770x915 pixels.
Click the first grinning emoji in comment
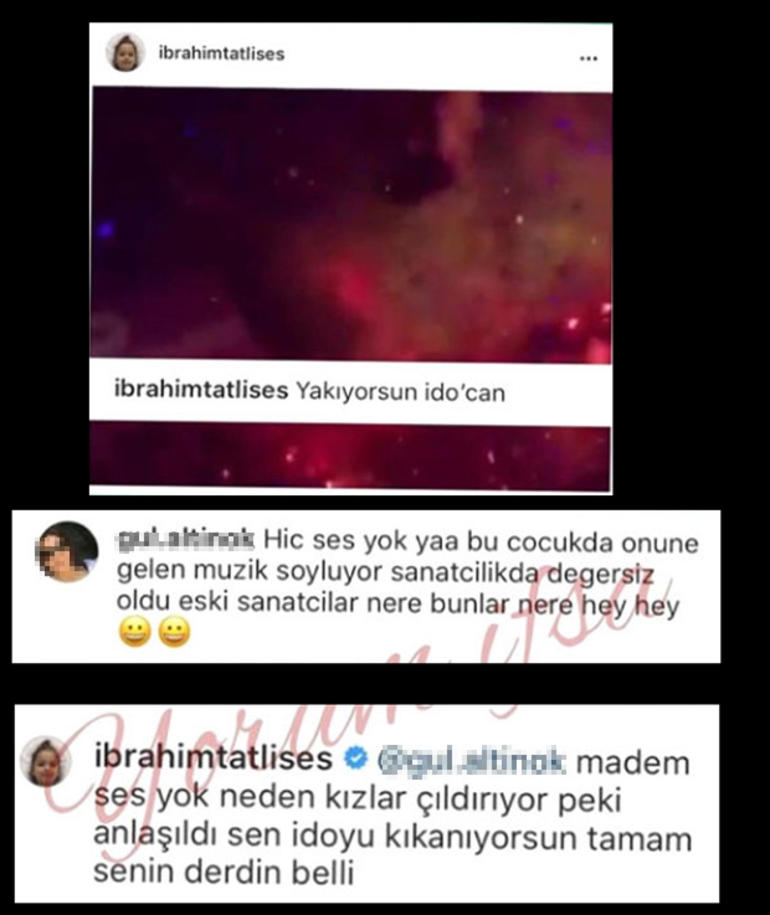pos(135,632)
